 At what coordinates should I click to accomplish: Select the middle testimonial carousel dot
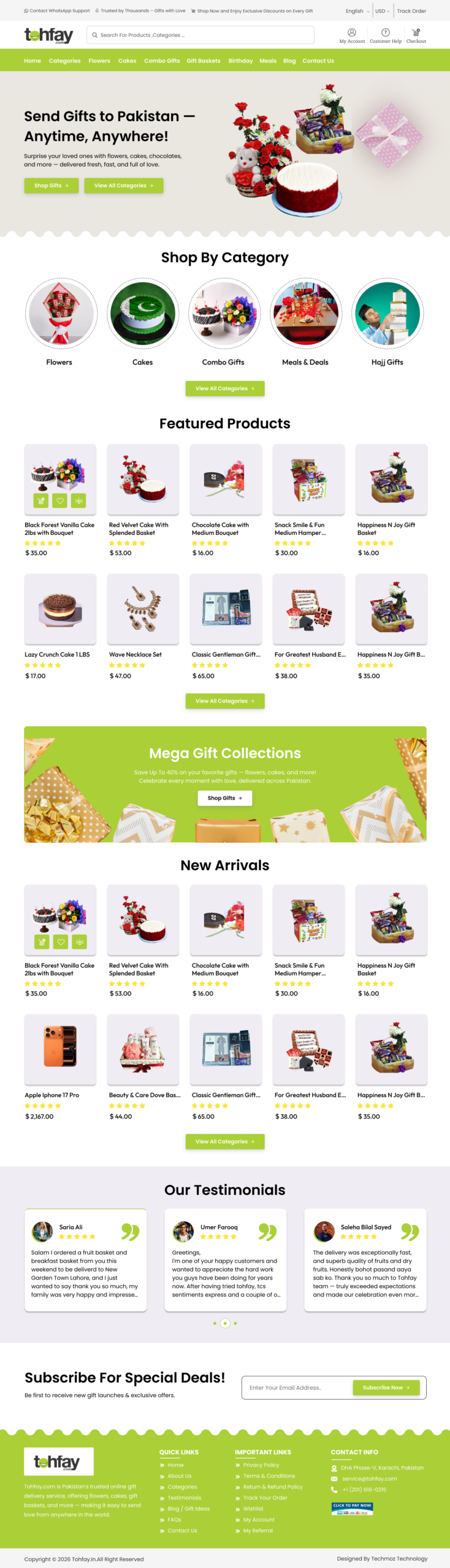pyautogui.click(x=225, y=1323)
